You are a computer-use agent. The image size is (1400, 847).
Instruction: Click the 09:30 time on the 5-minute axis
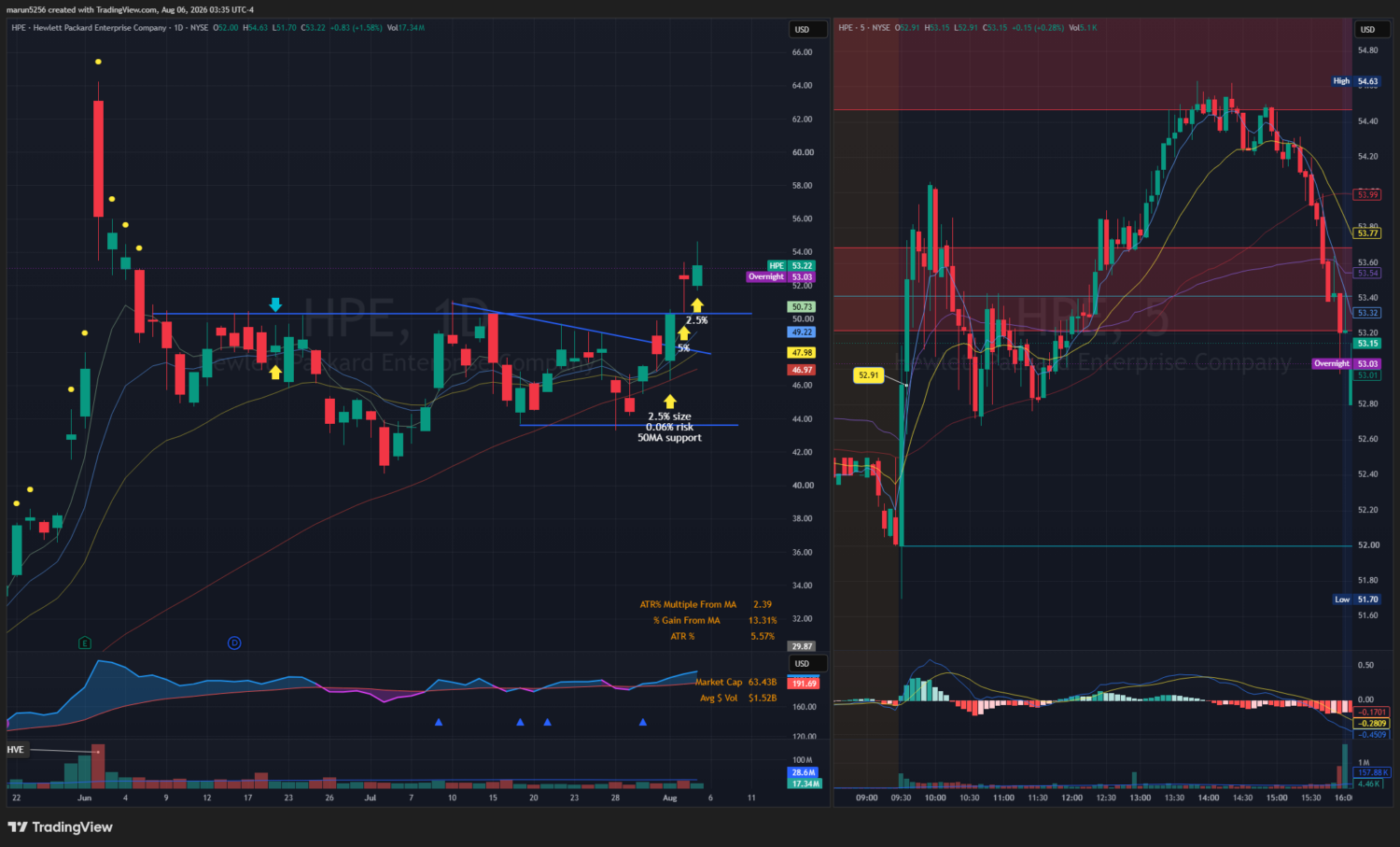tap(901, 798)
